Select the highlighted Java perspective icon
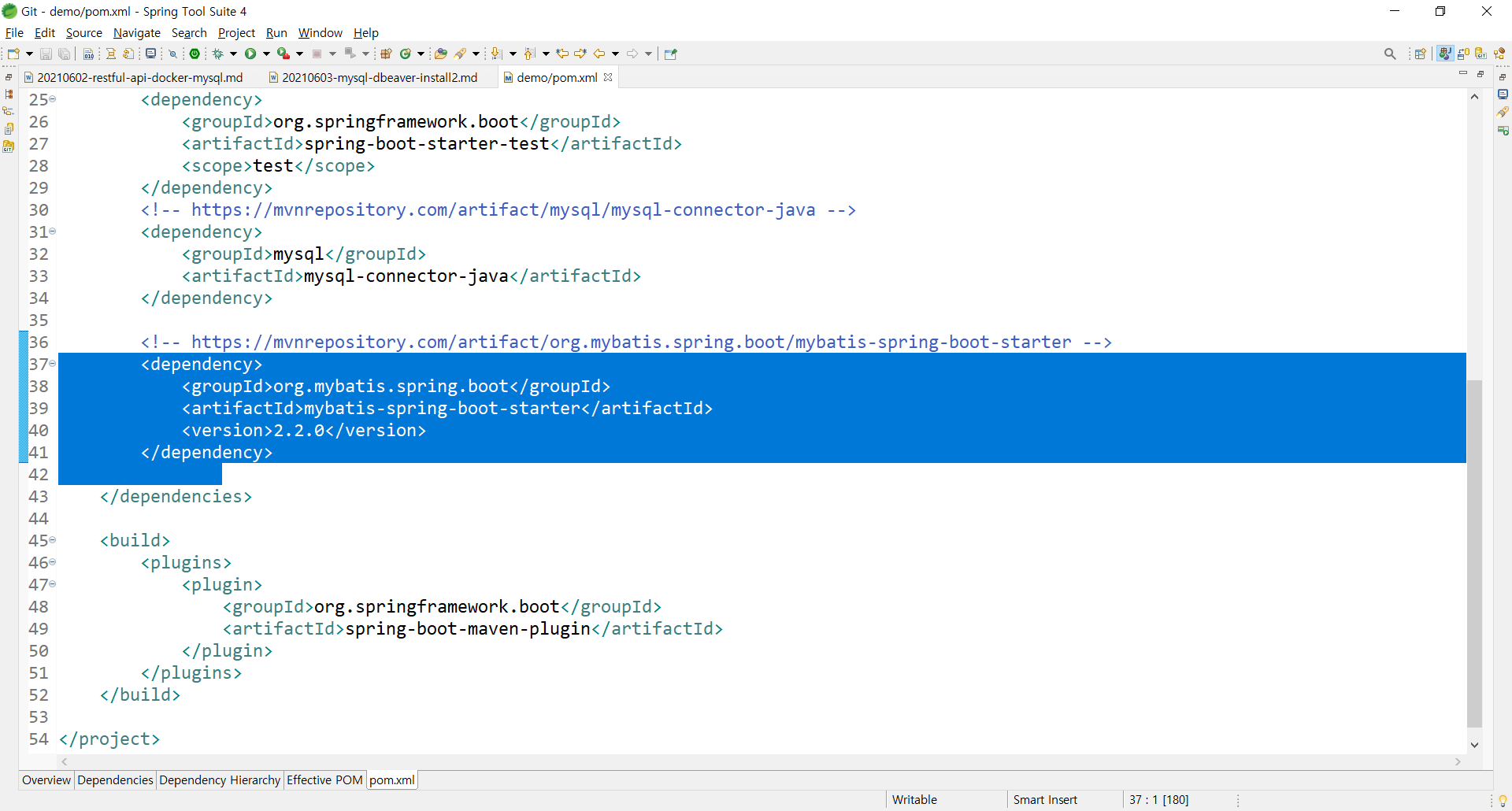This screenshot has width=1512, height=811. tap(1445, 54)
